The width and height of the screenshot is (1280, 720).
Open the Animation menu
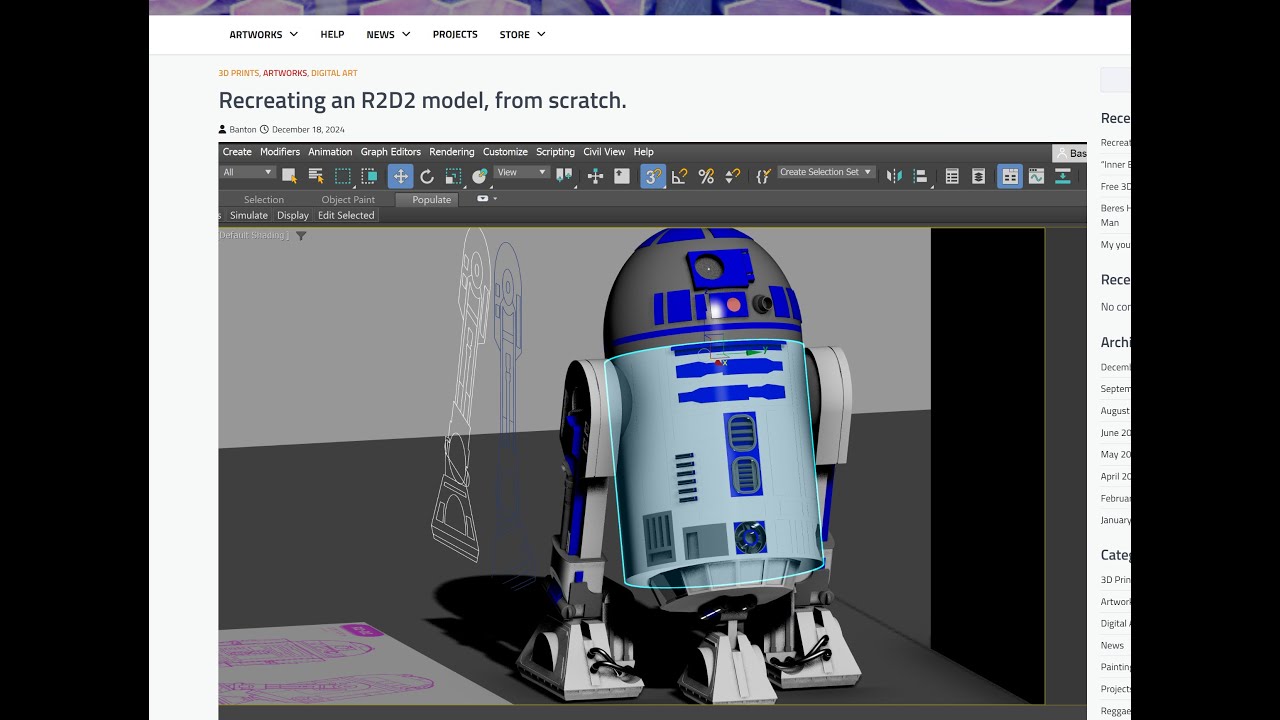pyautogui.click(x=330, y=152)
